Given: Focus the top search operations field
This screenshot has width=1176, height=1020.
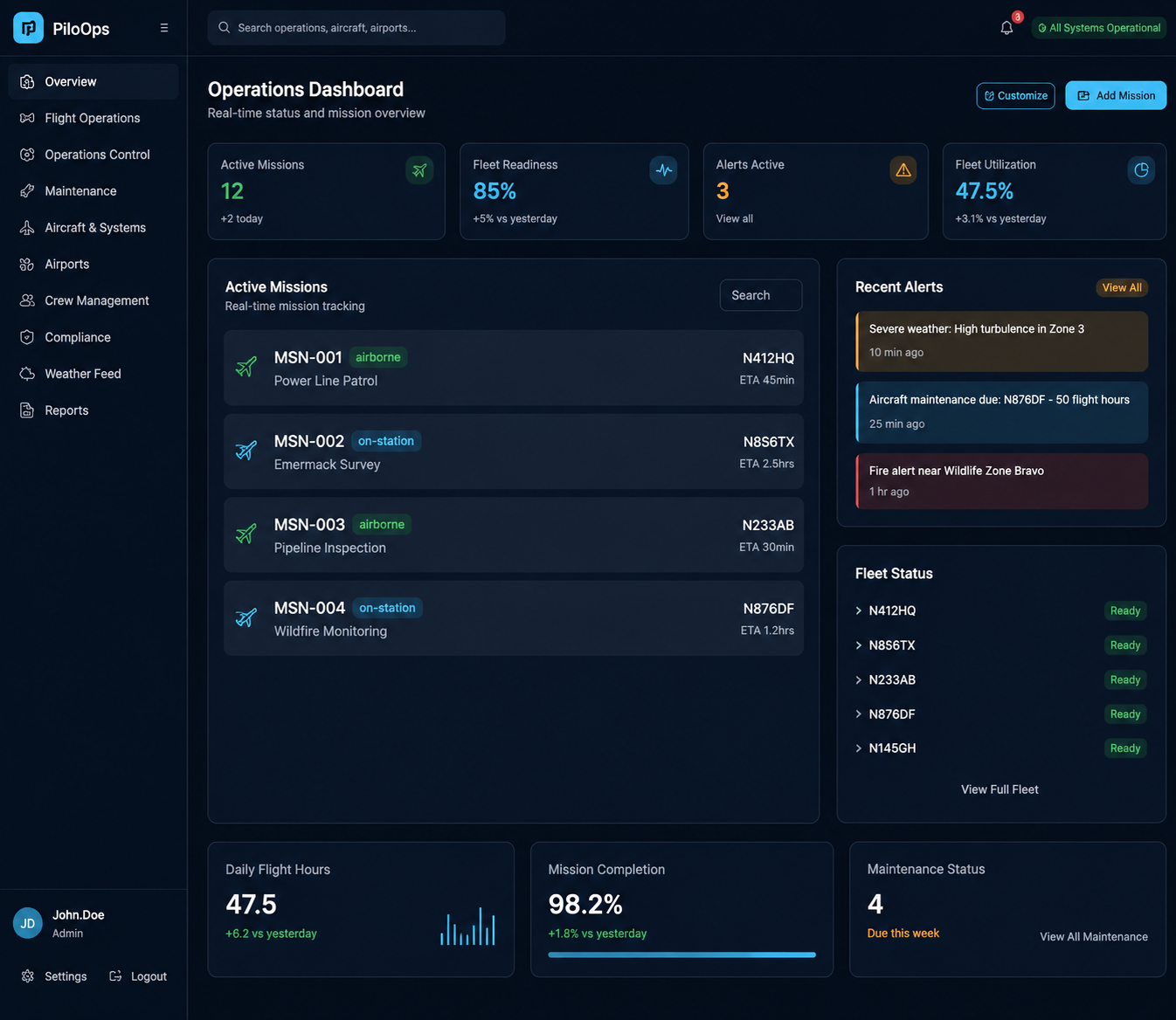Looking at the screenshot, I should [x=356, y=28].
